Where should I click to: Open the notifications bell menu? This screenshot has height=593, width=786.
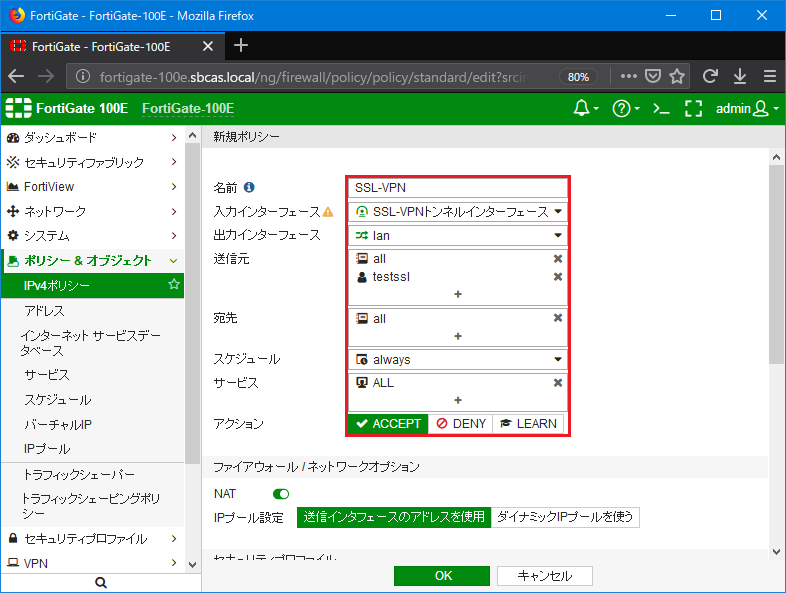click(x=585, y=108)
